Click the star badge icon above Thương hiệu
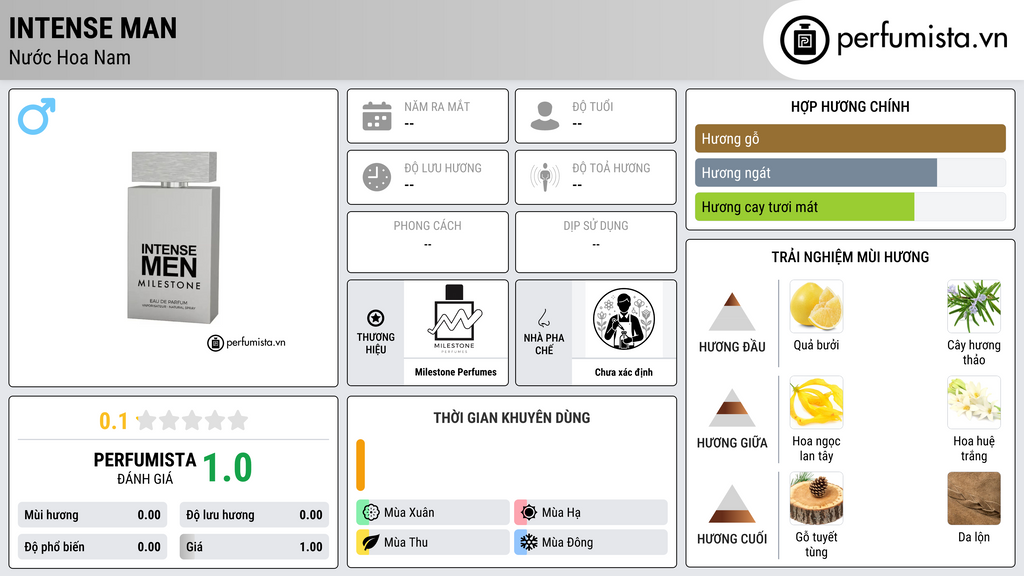1024x576 pixels. pyautogui.click(x=376, y=318)
